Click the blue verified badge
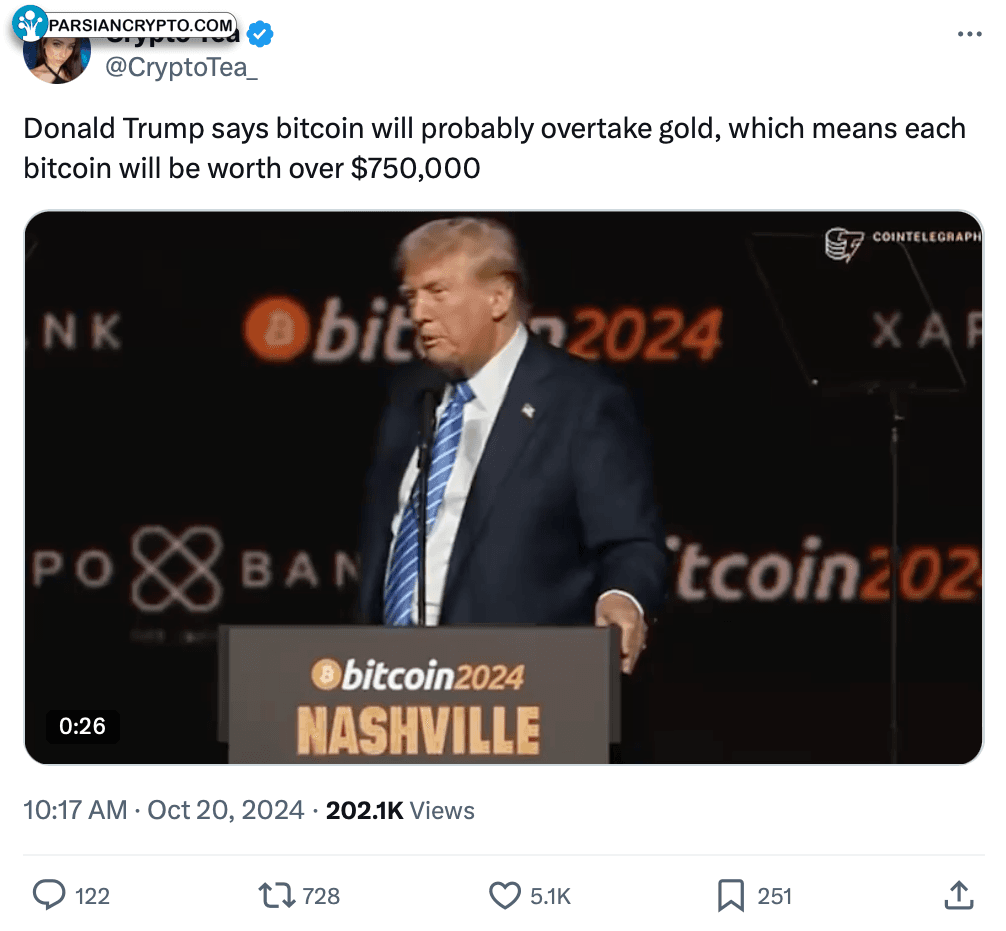Screen dimensions: 1006x931 coord(260,35)
